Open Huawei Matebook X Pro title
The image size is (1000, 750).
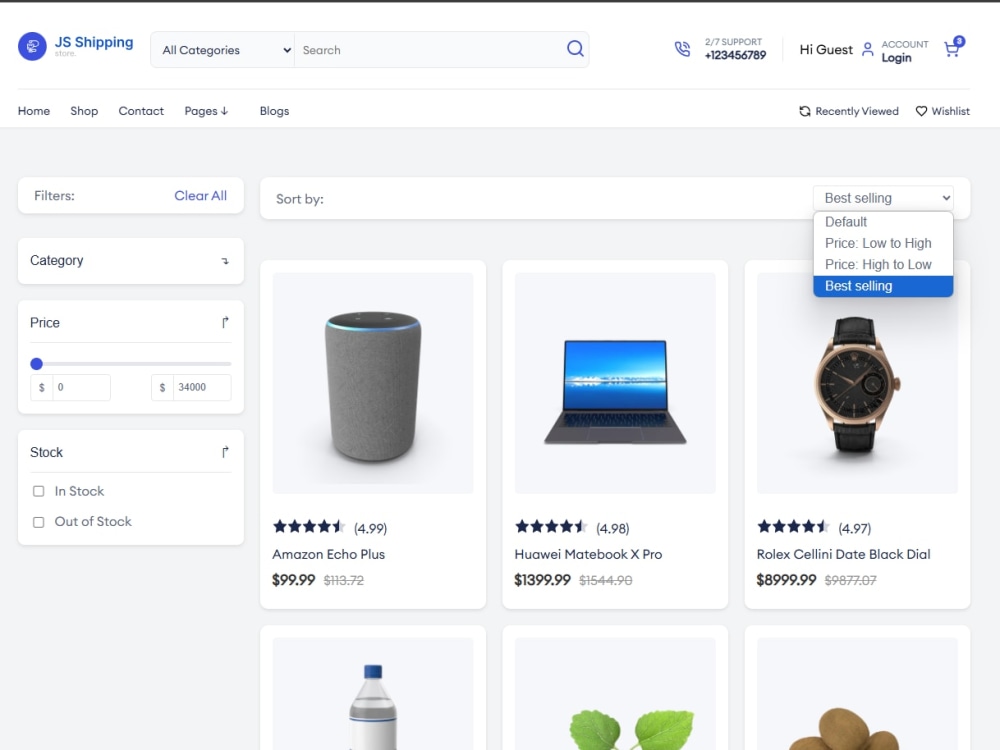click(x=588, y=554)
